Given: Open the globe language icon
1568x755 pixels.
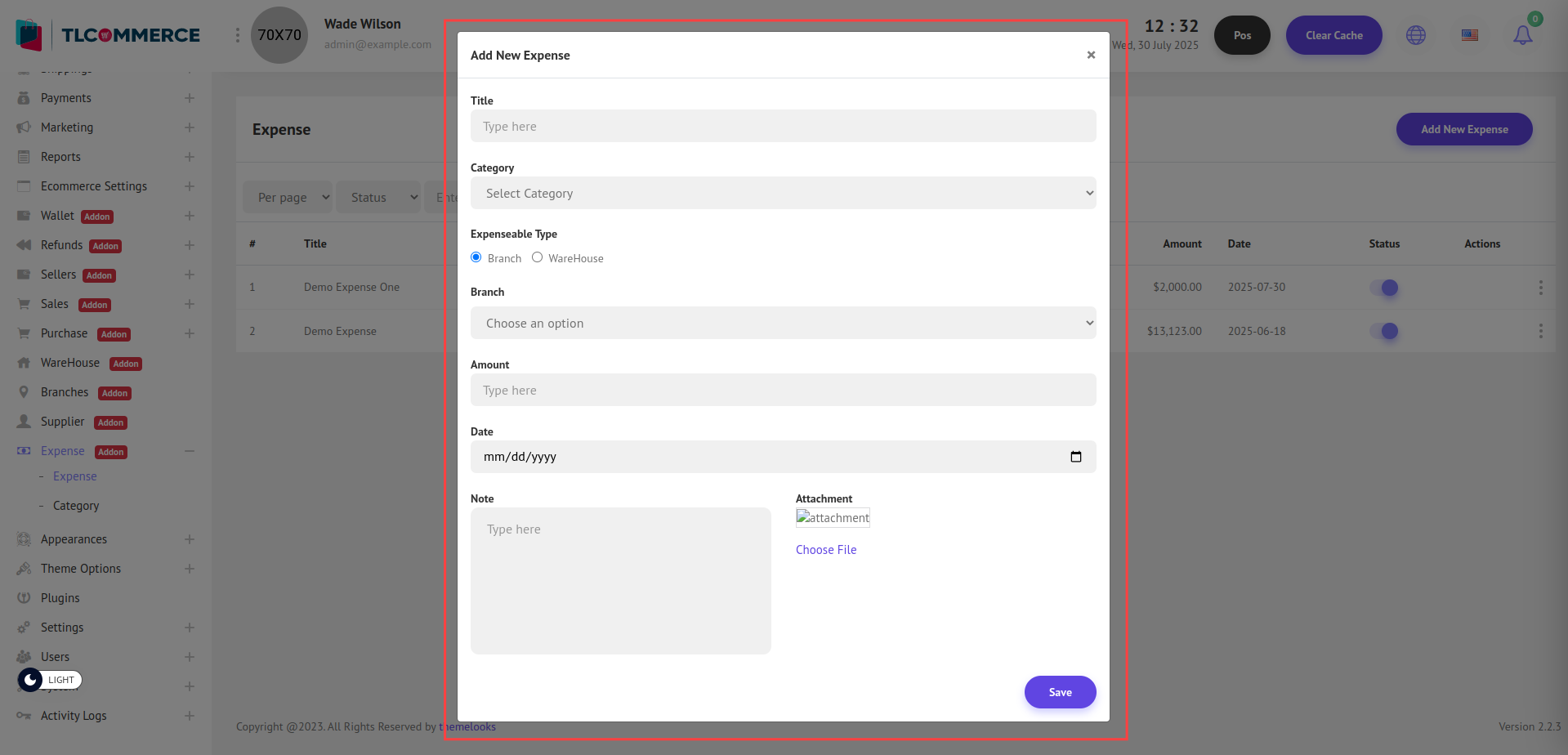Looking at the screenshot, I should 1415,35.
